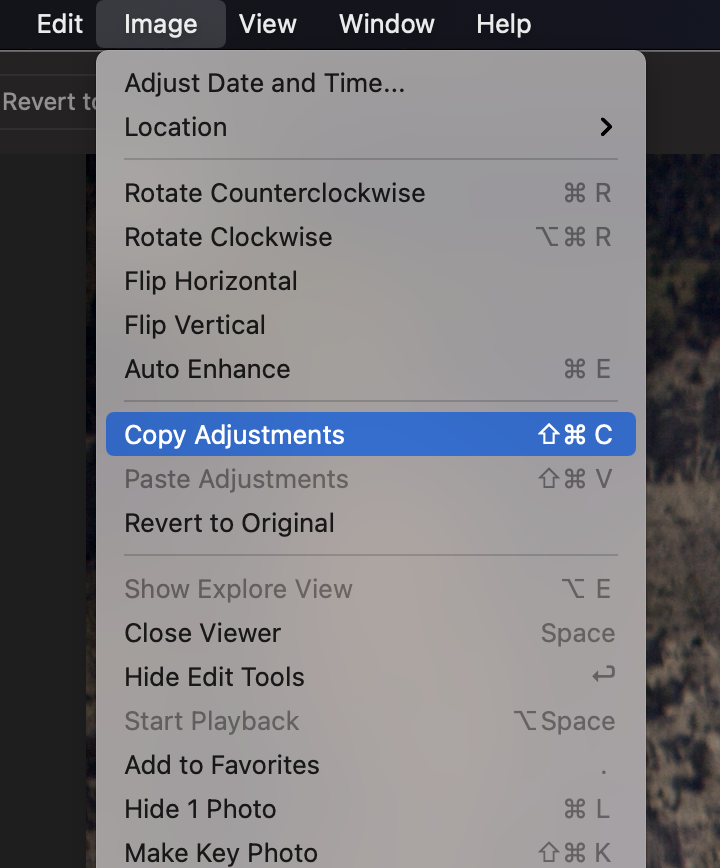Toggle Hide Edit Tools

(x=371, y=676)
